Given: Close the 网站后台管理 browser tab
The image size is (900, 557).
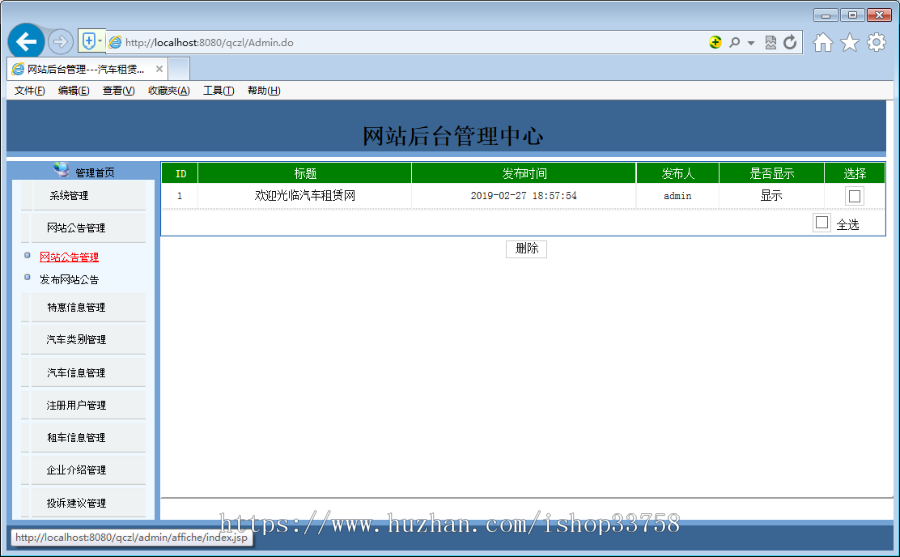Looking at the screenshot, I should 159,69.
